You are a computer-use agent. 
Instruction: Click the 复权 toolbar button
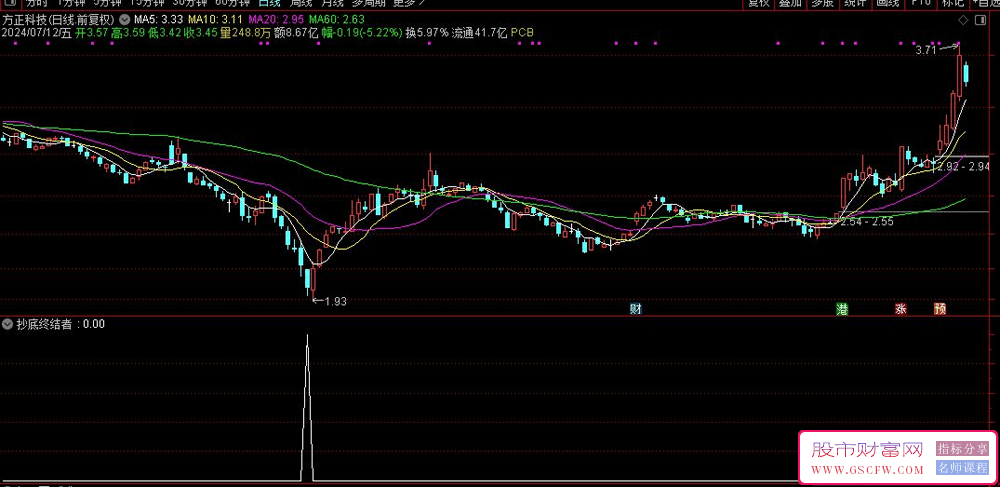[x=758, y=3]
